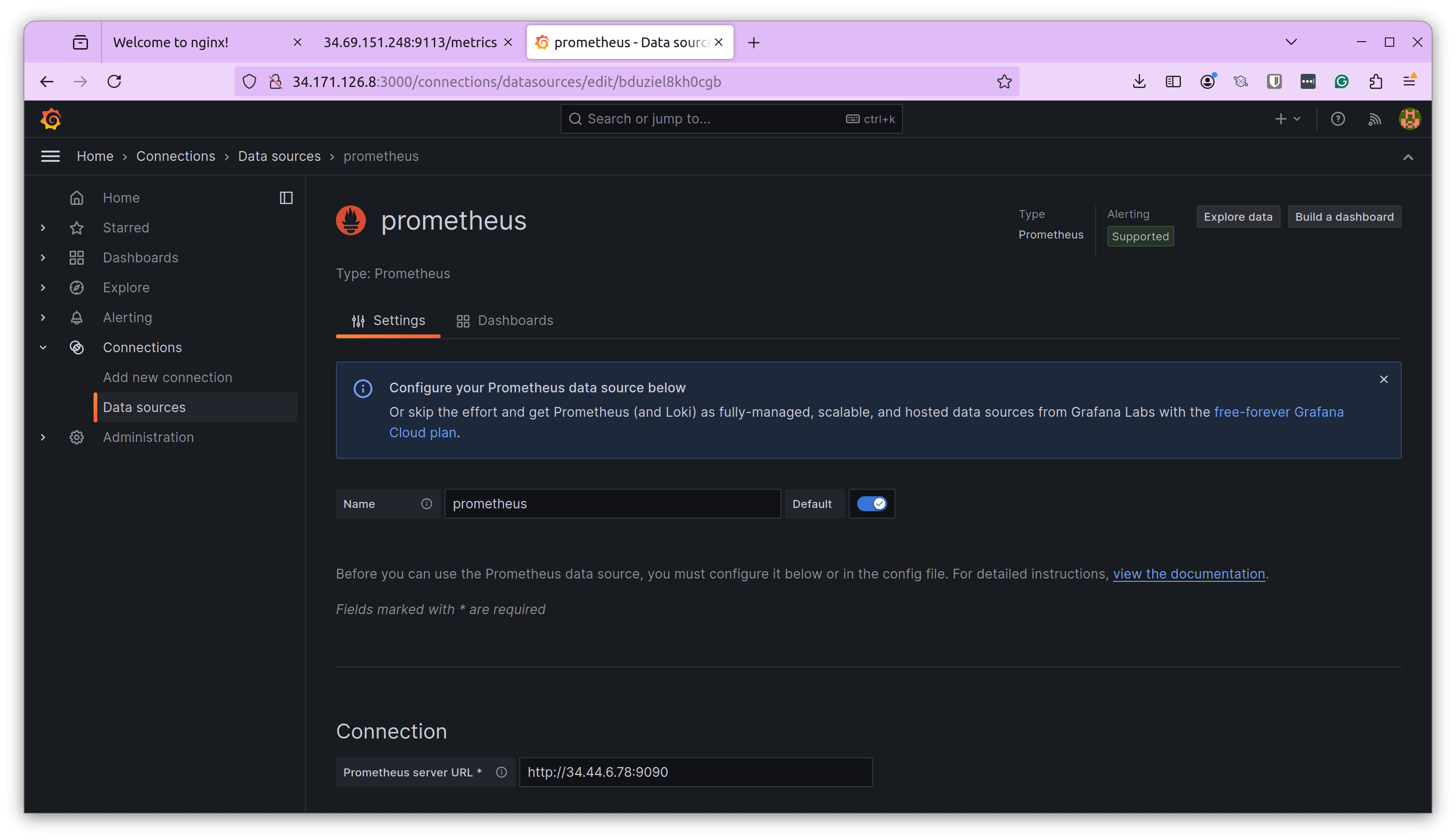
Task: Open the plus New dropdown
Action: point(1288,119)
